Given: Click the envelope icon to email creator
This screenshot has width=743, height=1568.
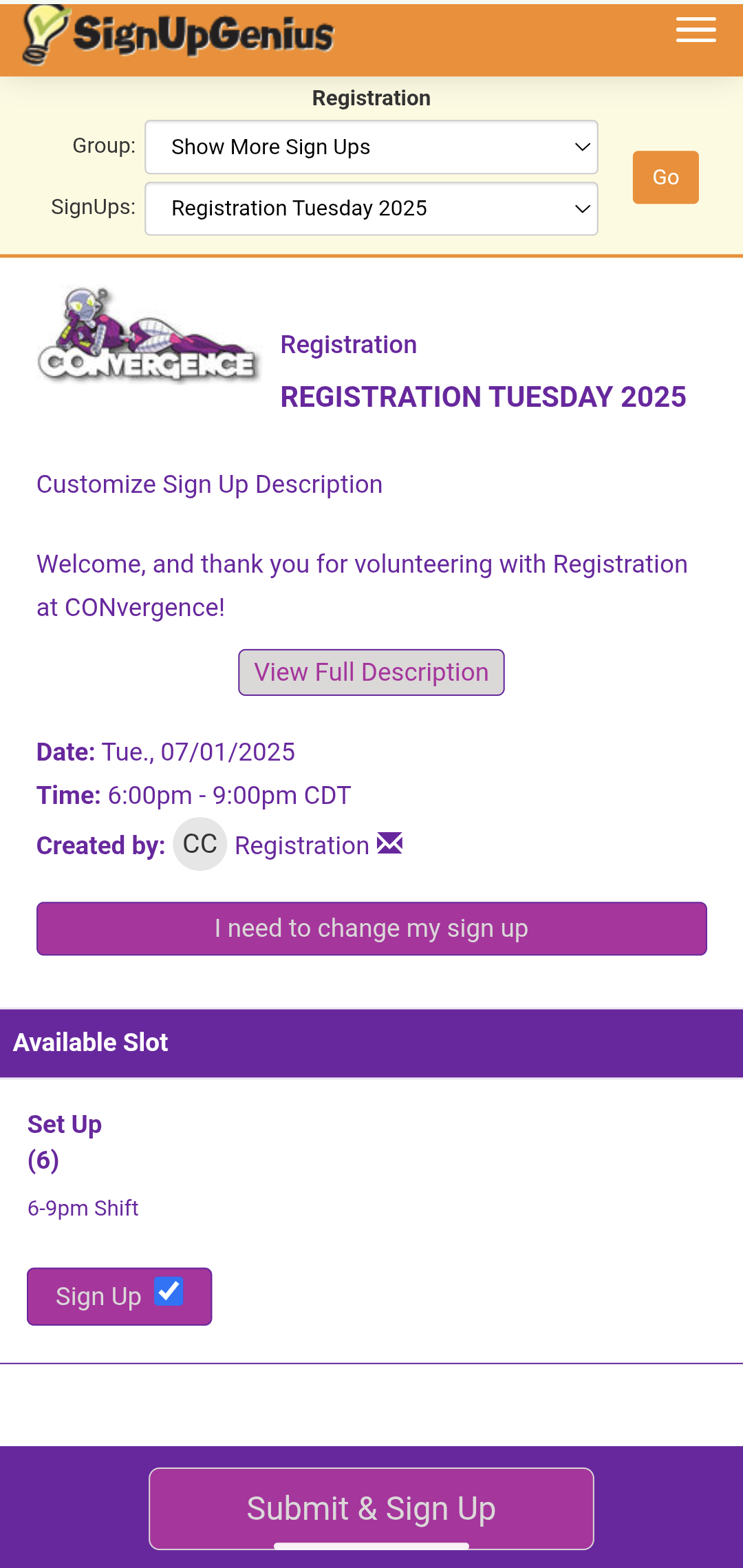Looking at the screenshot, I should click(390, 843).
